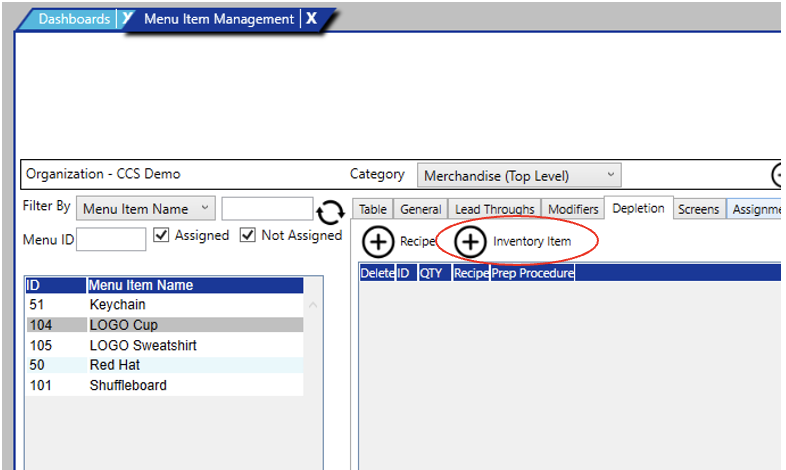Select the Modifiers tab
This screenshot has width=786, height=470.
(573, 209)
